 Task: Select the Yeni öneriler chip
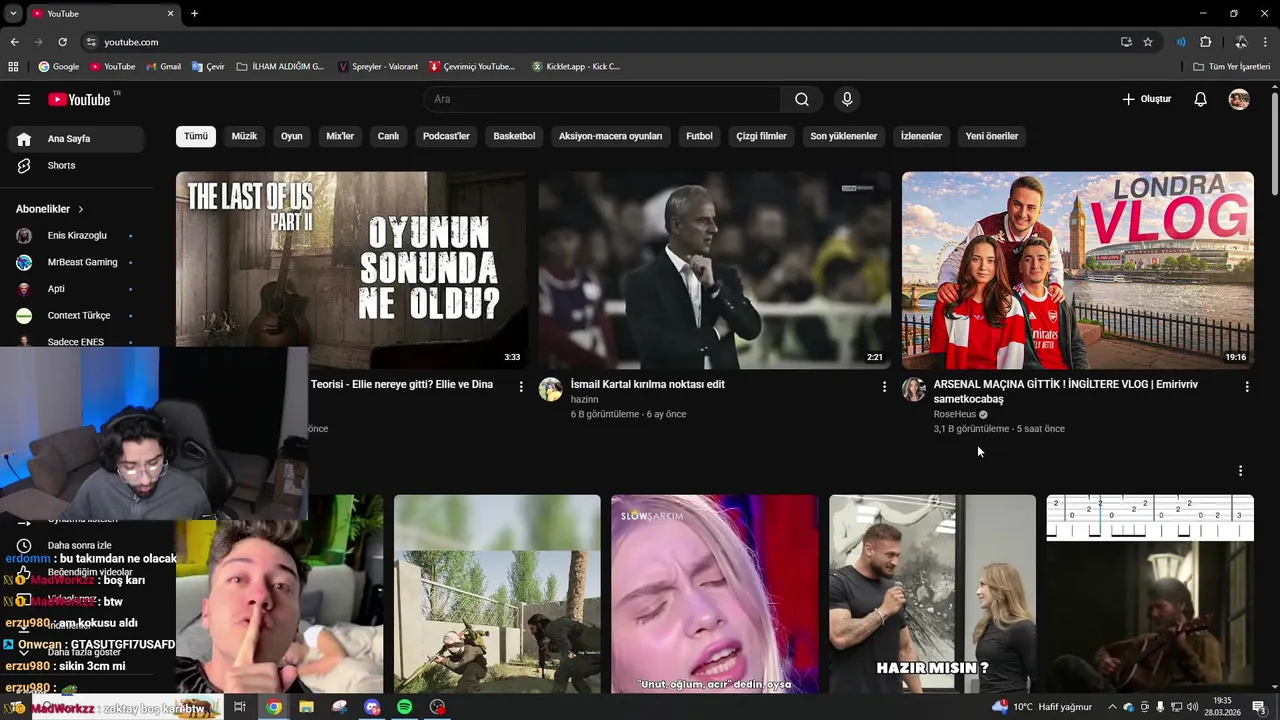click(x=992, y=136)
